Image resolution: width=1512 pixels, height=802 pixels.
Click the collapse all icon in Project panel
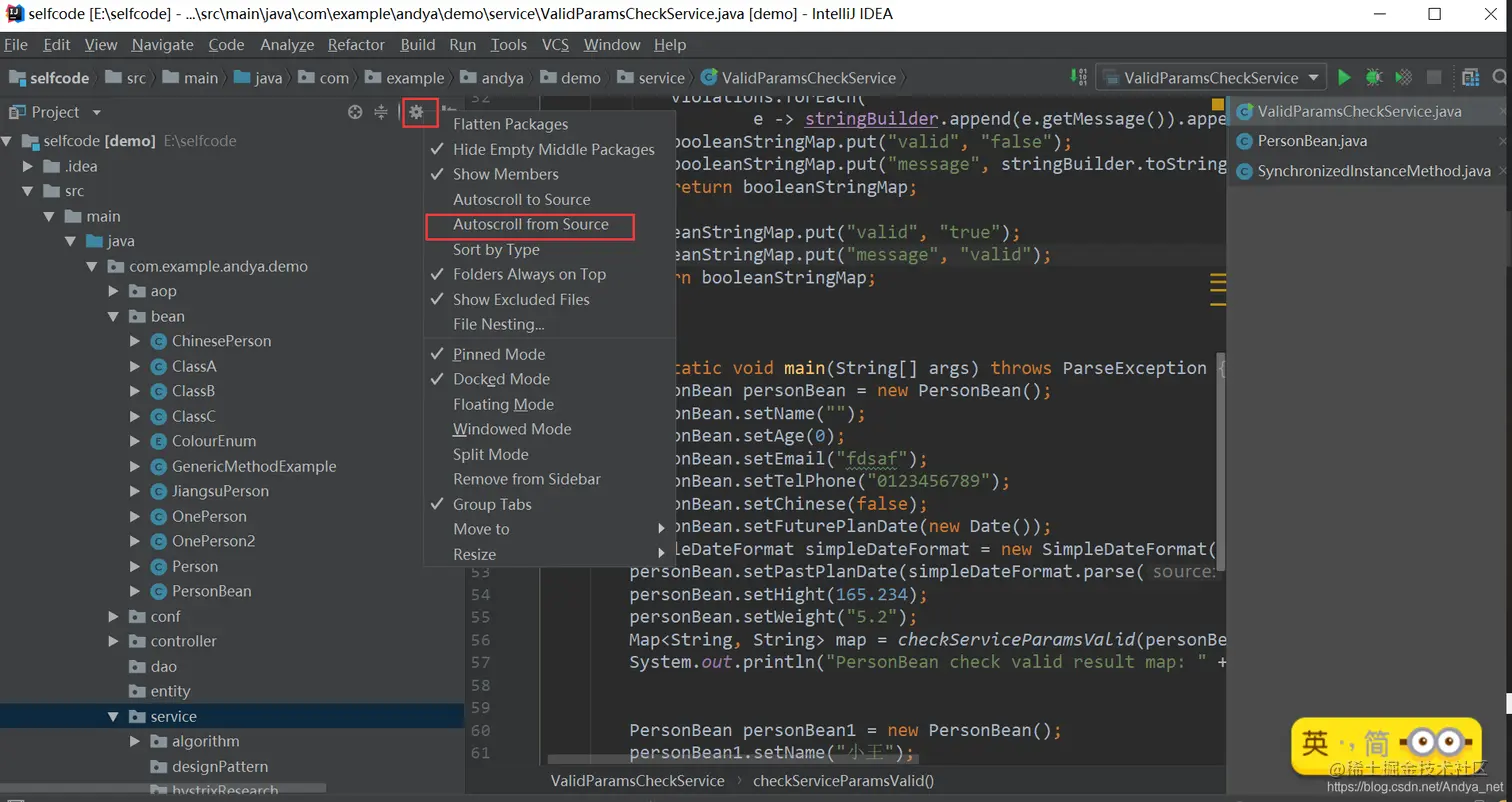coord(381,112)
